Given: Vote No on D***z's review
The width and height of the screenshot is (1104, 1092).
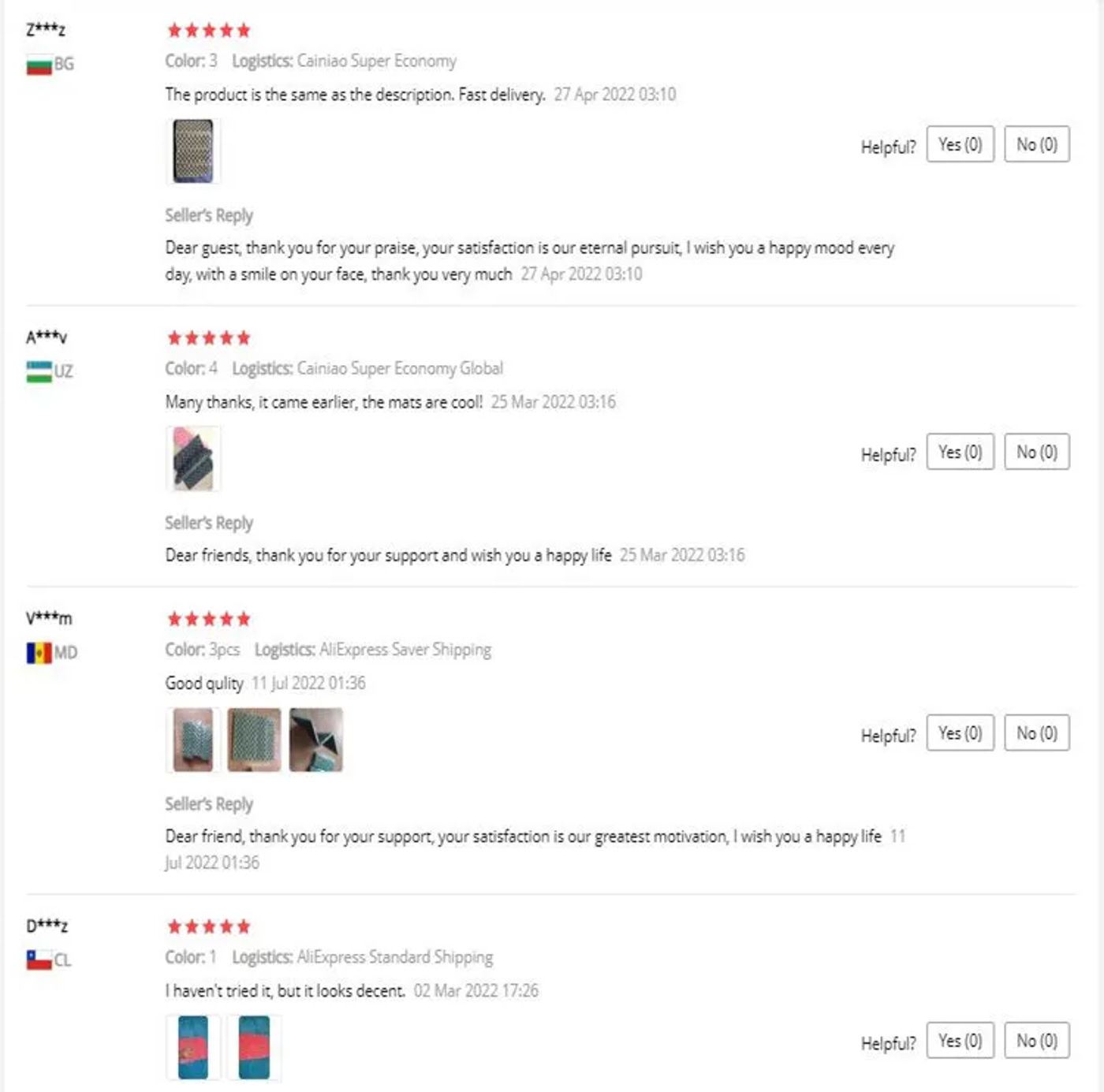Looking at the screenshot, I should pos(1036,1041).
